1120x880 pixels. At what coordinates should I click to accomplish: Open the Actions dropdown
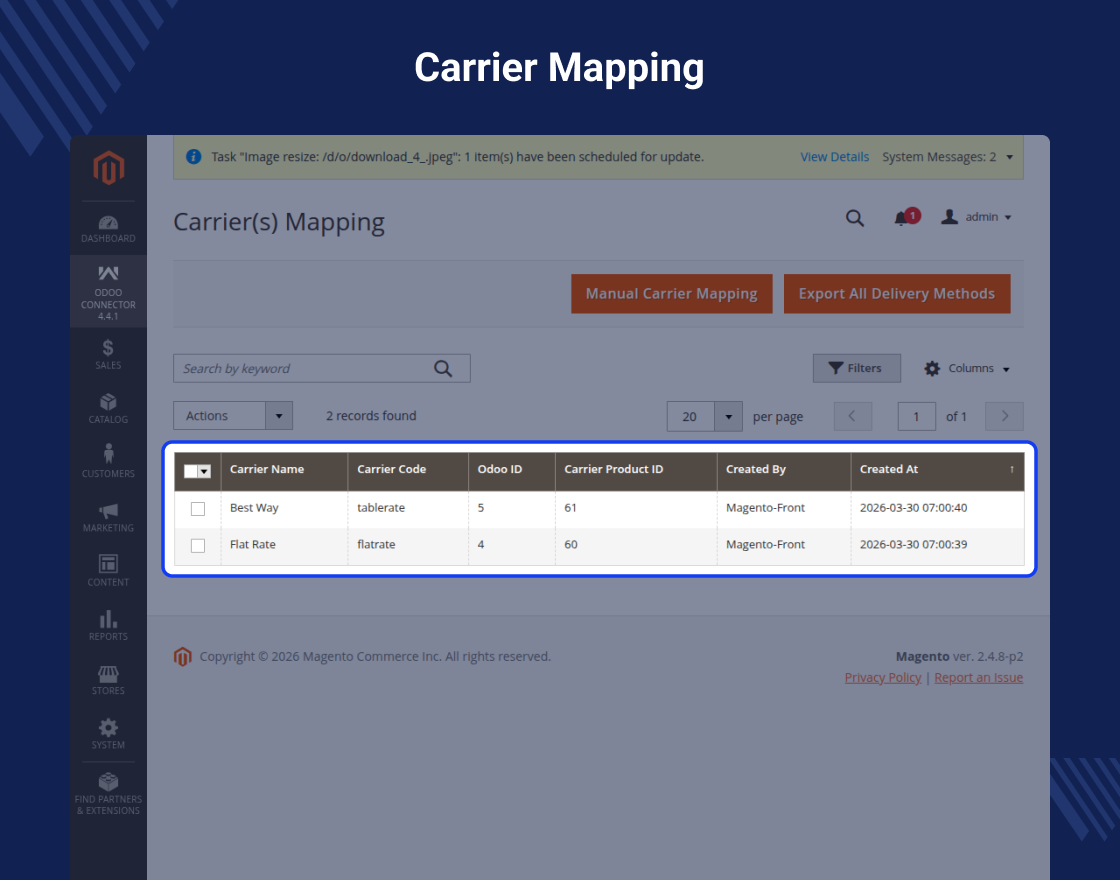[x=233, y=416]
